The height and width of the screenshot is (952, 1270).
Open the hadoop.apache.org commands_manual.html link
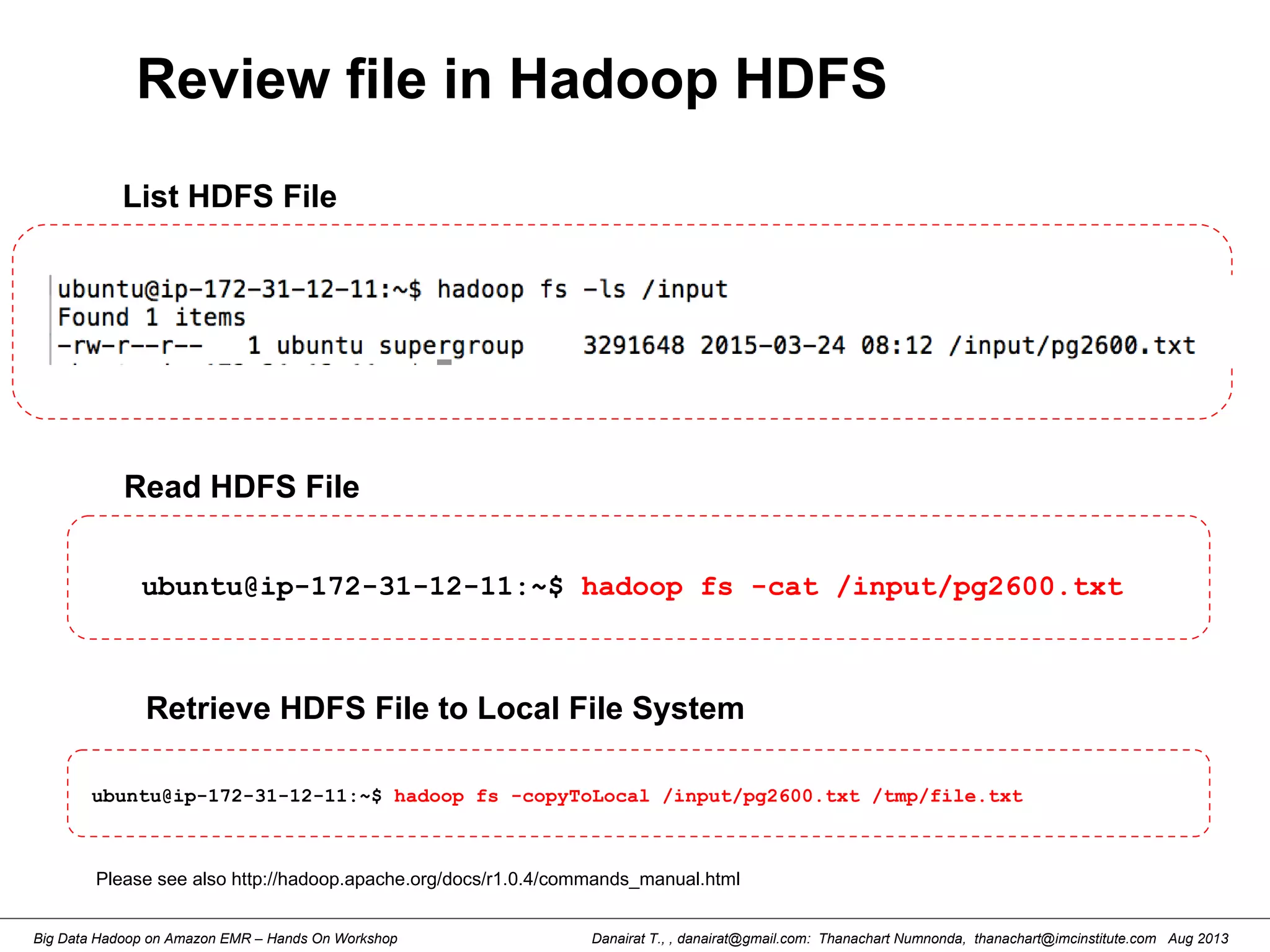(x=486, y=879)
